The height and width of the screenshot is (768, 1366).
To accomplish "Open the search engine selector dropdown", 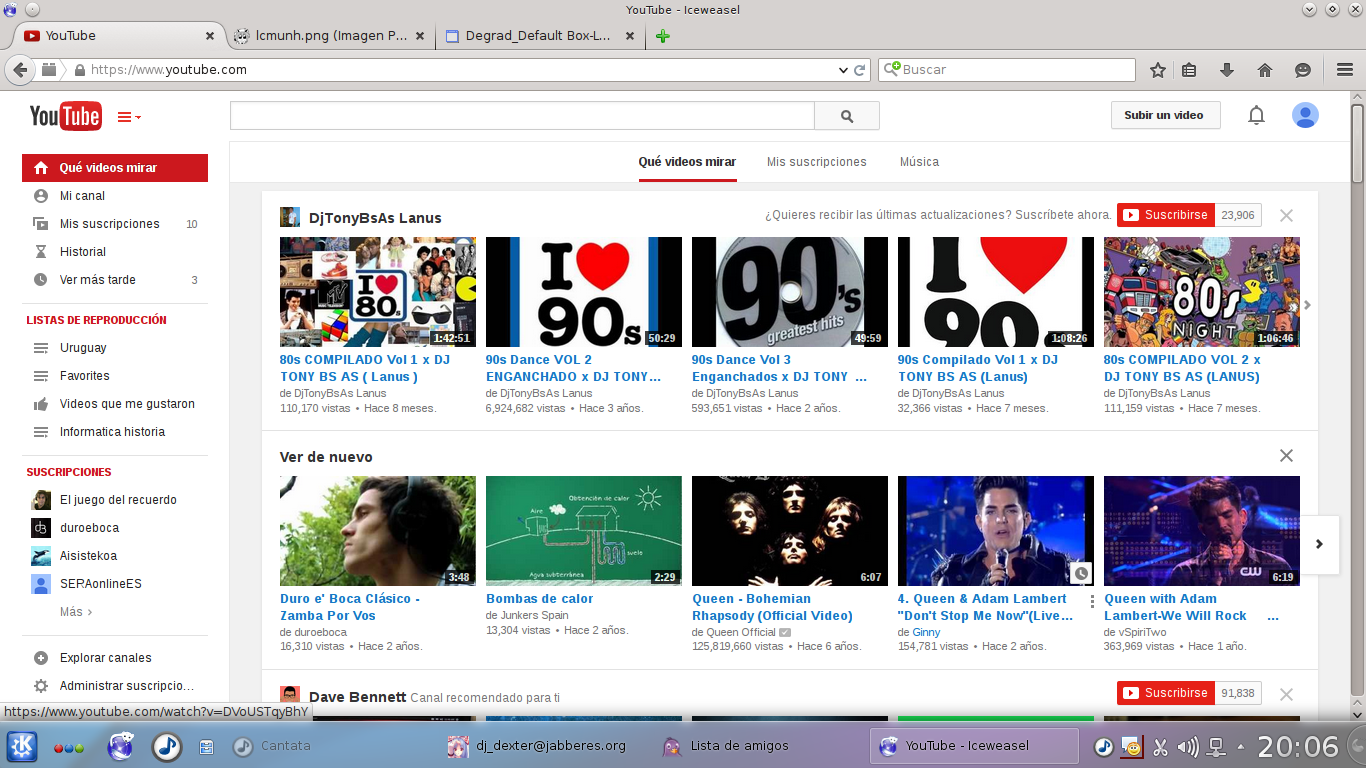I will coord(892,70).
